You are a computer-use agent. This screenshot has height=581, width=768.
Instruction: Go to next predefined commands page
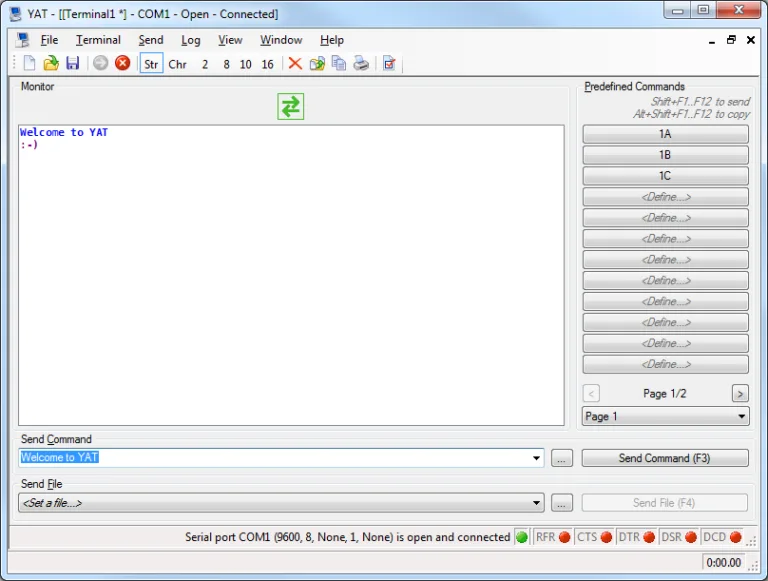click(x=740, y=393)
